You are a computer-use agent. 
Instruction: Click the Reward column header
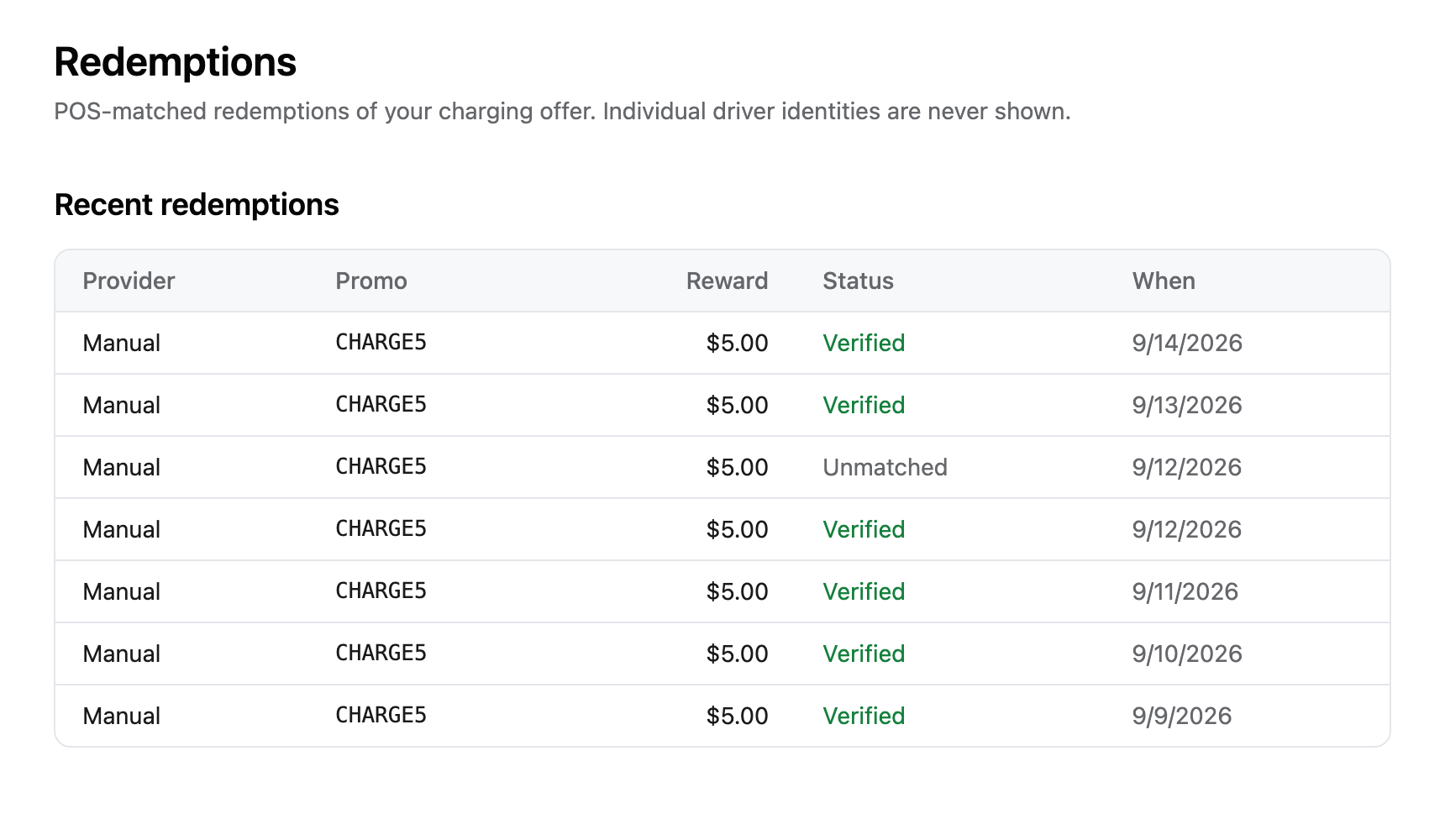pyautogui.click(x=727, y=281)
